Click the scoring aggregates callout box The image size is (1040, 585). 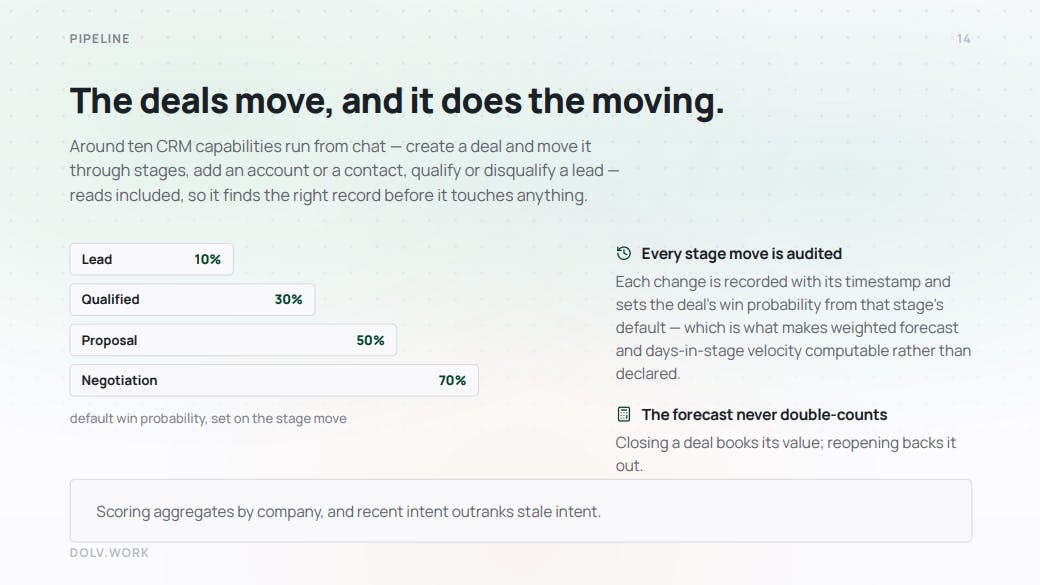[x=521, y=511]
